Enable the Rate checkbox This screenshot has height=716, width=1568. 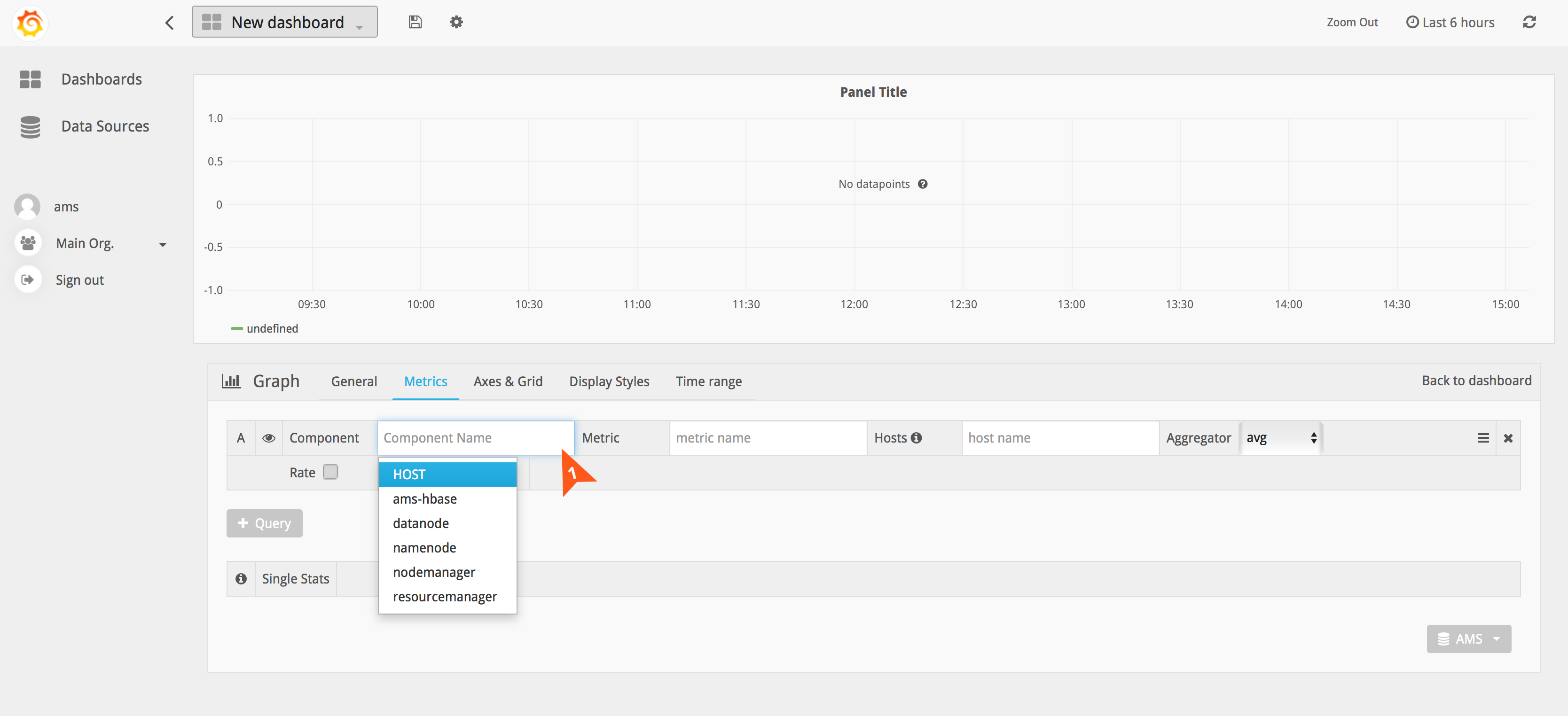point(330,472)
